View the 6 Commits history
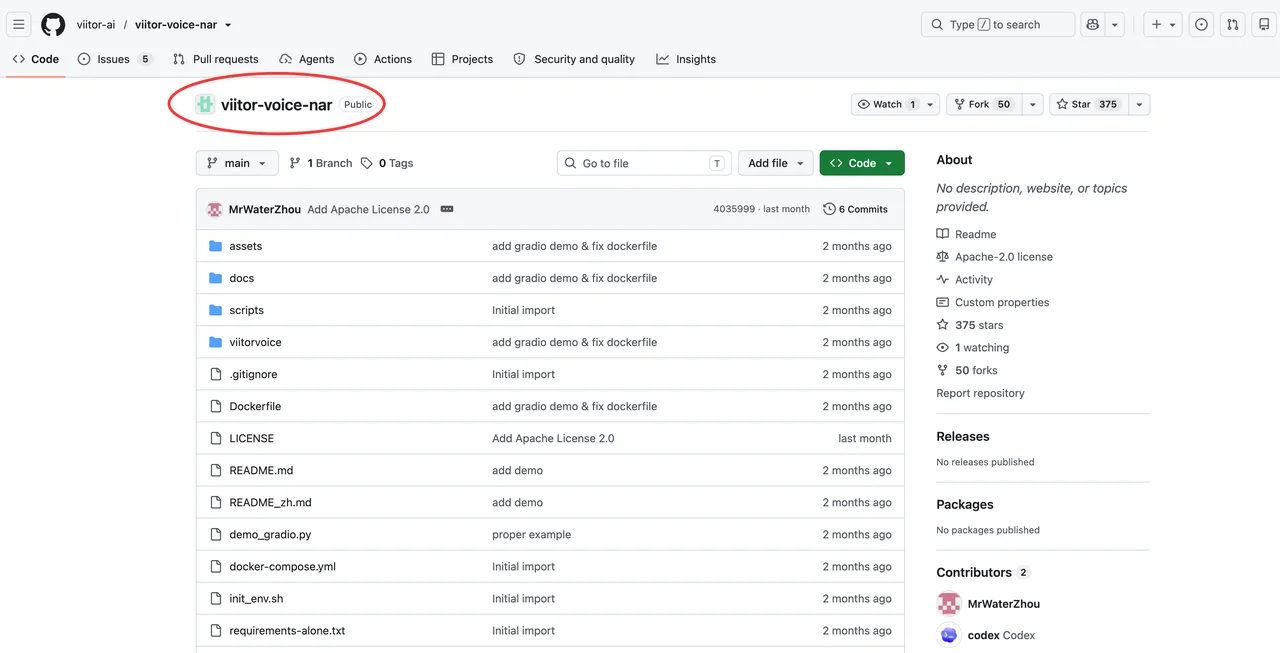1280x653 pixels. [856, 209]
